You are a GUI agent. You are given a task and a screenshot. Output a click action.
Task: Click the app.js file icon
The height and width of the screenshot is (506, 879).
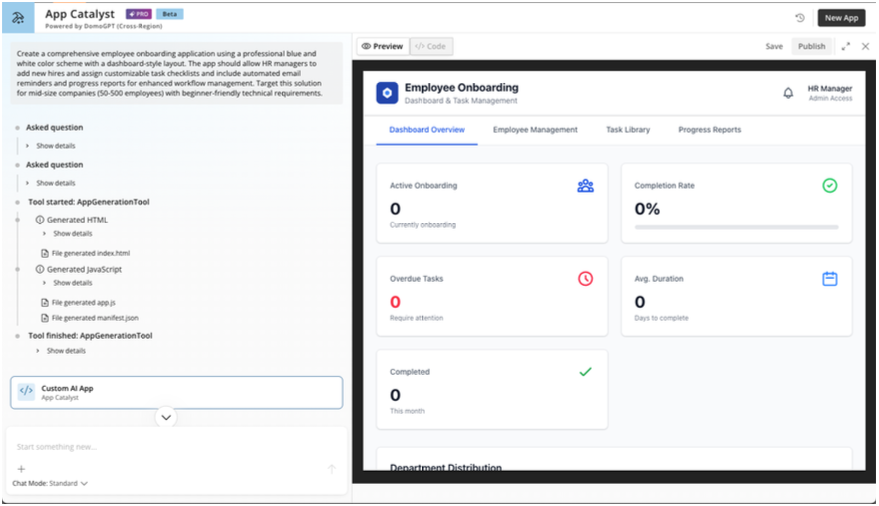pos(45,303)
